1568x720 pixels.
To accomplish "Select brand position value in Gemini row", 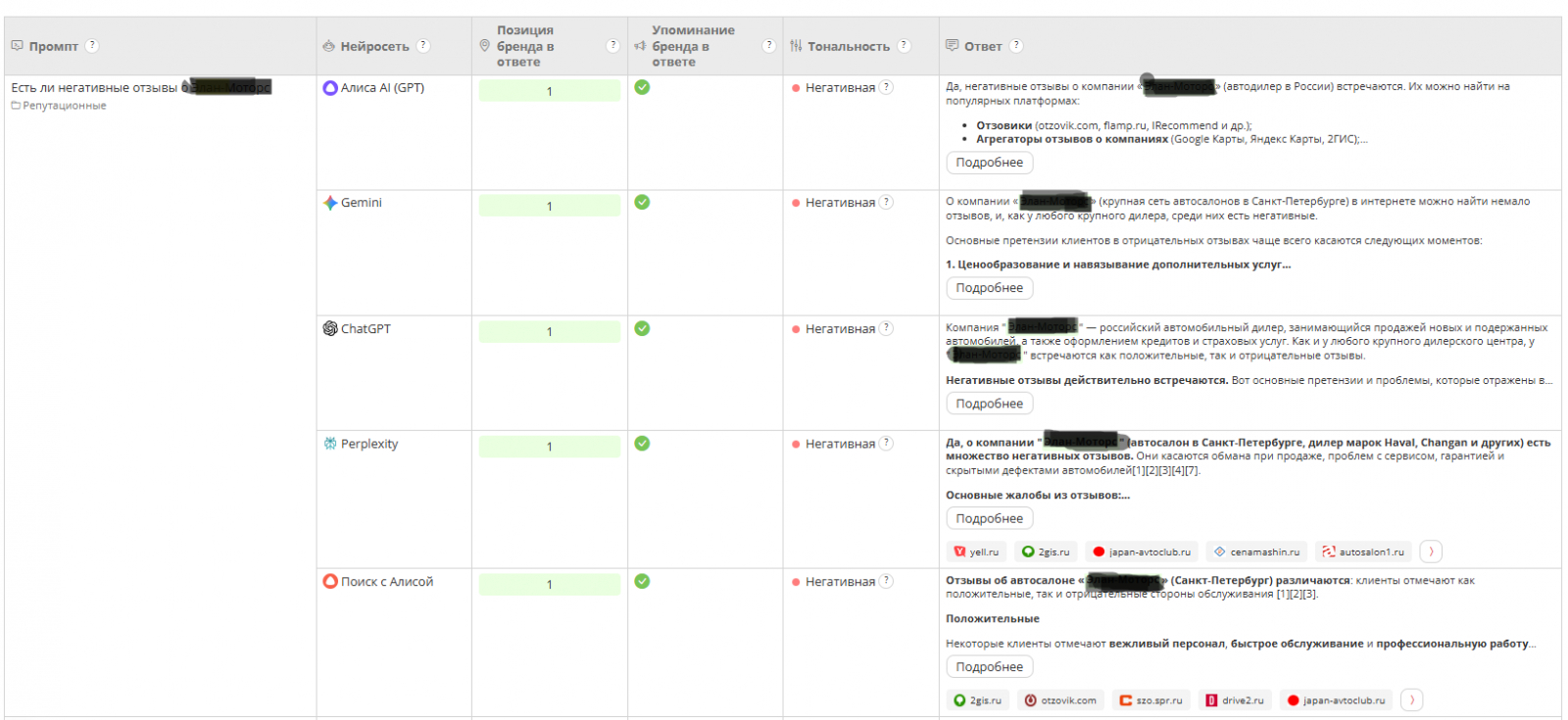I will [549, 206].
